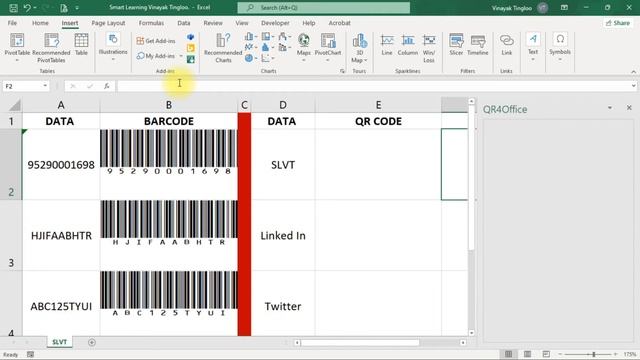The image size is (640, 360).
Task: Open the Bing Maps add-in
Action: [x=191, y=48]
